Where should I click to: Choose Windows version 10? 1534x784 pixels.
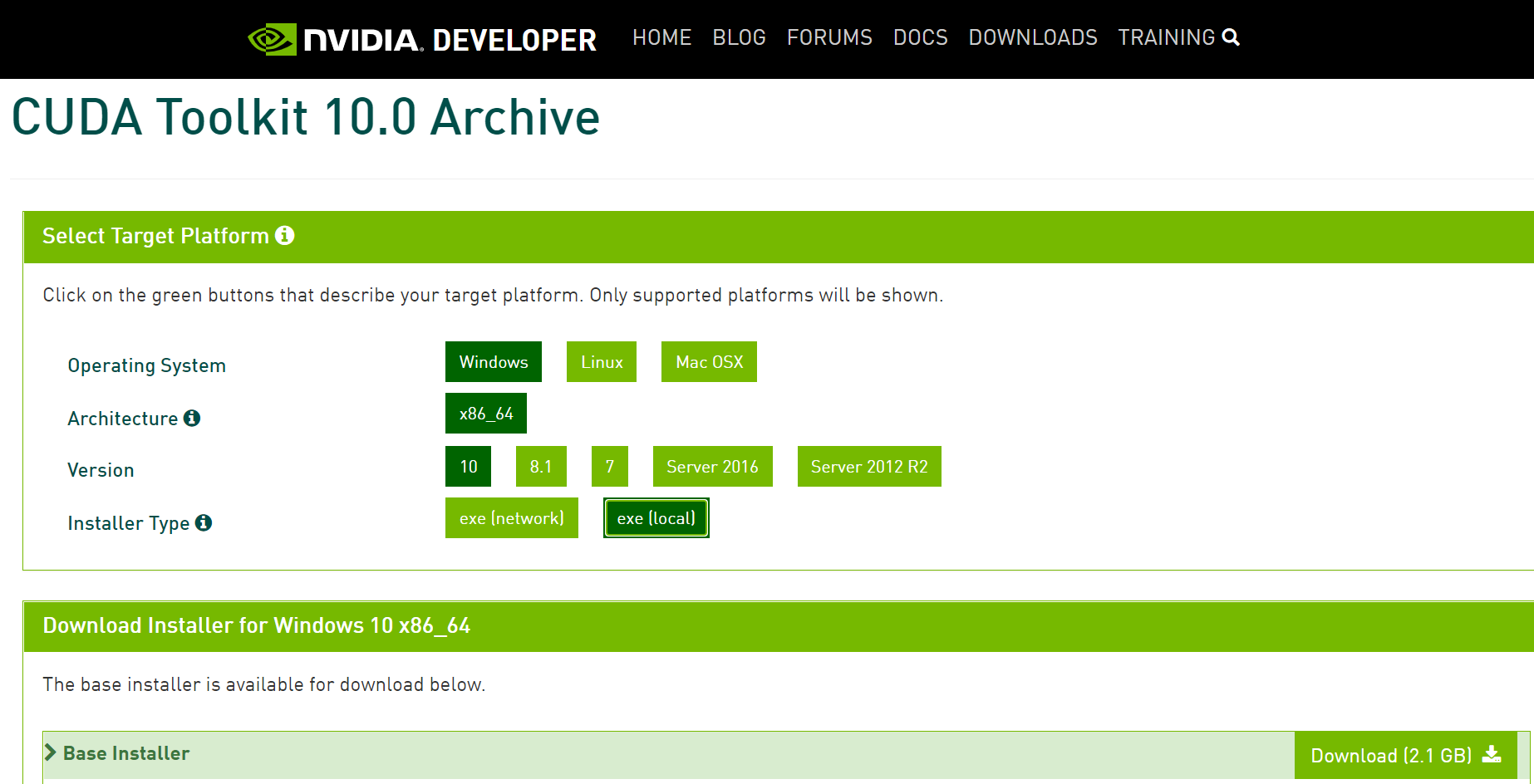pos(469,467)
